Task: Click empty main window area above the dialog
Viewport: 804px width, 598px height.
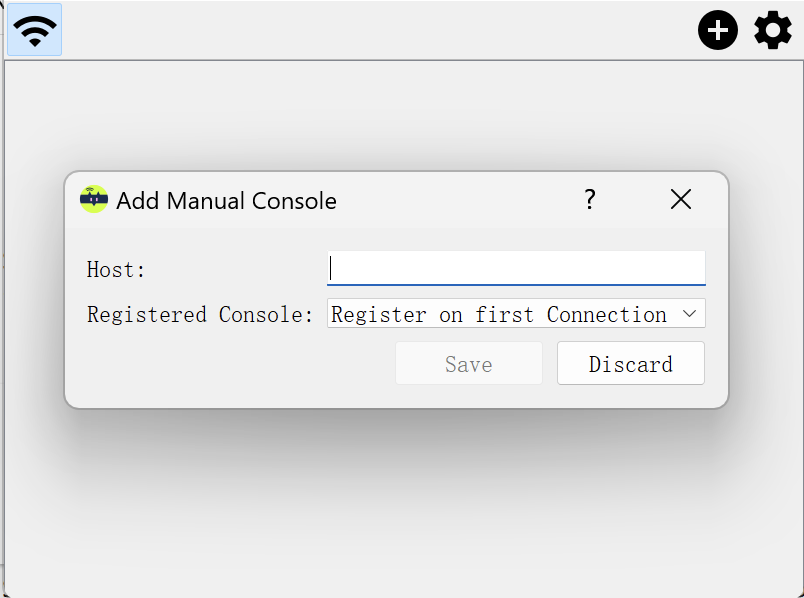Action: 400,115
